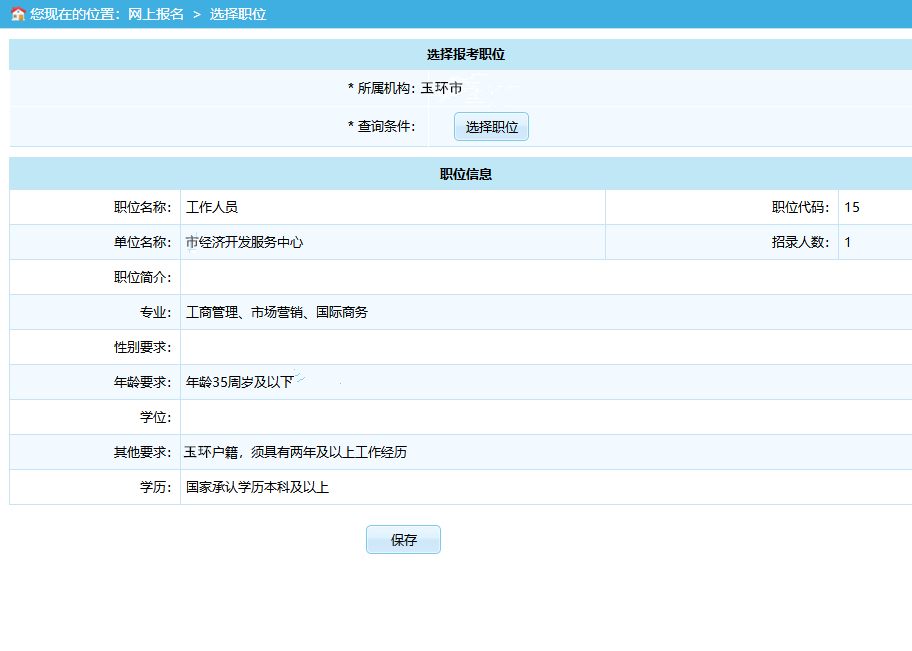Click the empty 职位简介 value cell

[x=545, y=278]
